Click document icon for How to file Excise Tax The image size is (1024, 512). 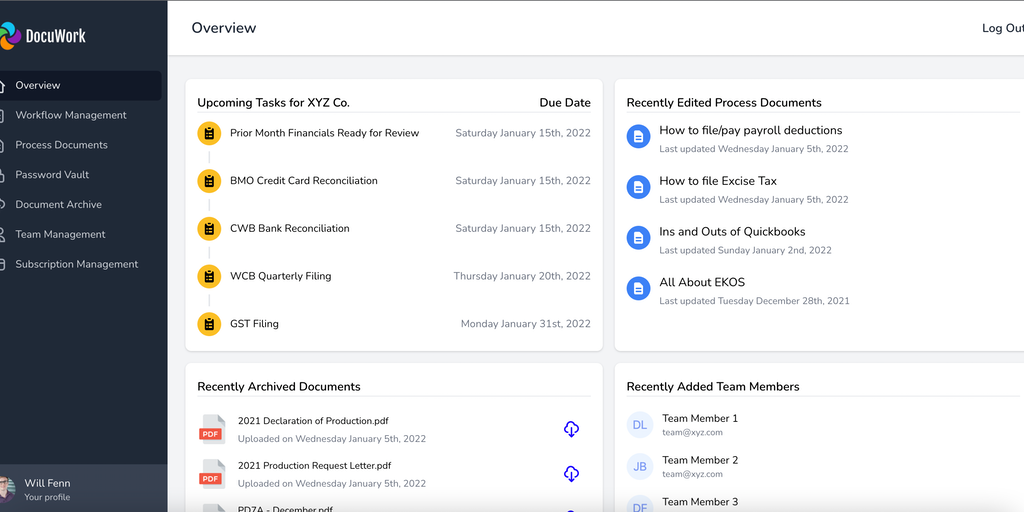pyautogui.click(x=638, y=187)
